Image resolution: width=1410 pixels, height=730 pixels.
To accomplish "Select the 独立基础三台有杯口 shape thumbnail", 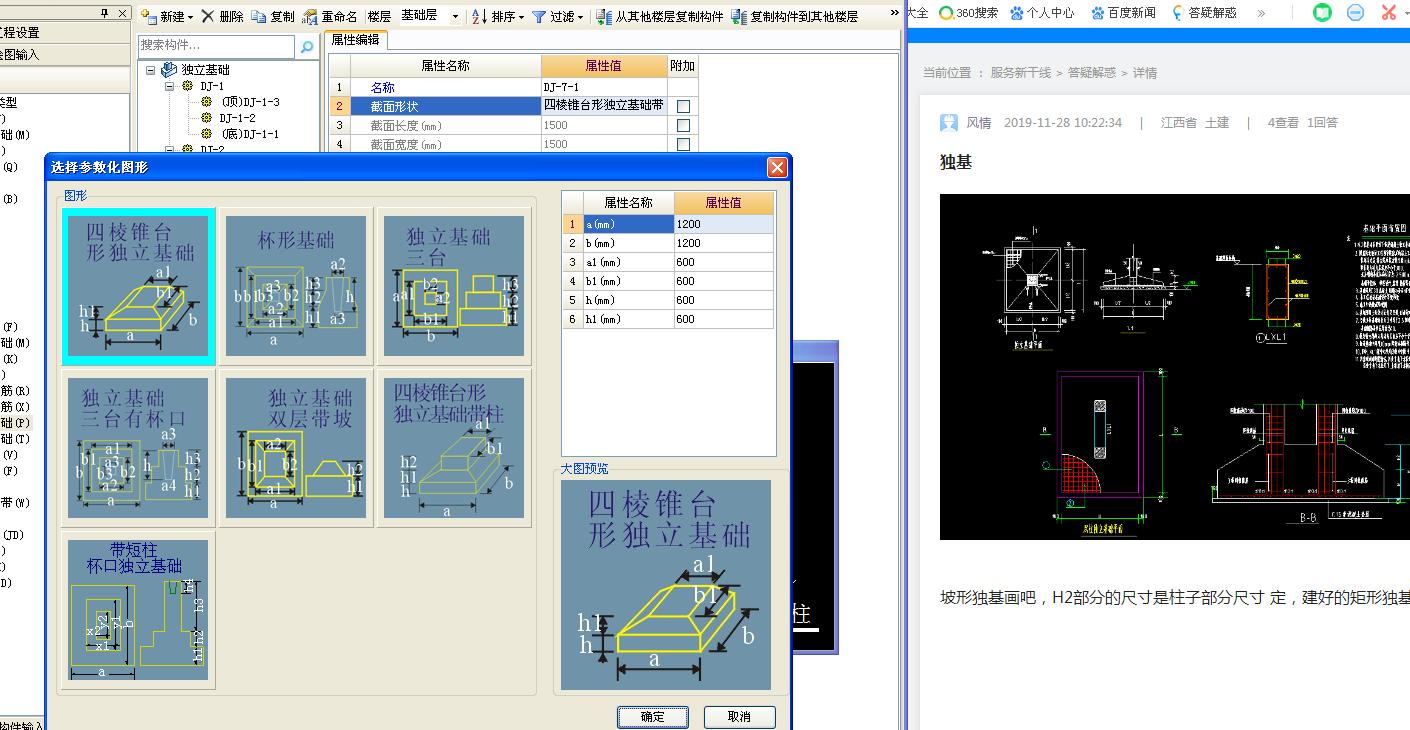I will pyautogui.click(x=137, y=447).
